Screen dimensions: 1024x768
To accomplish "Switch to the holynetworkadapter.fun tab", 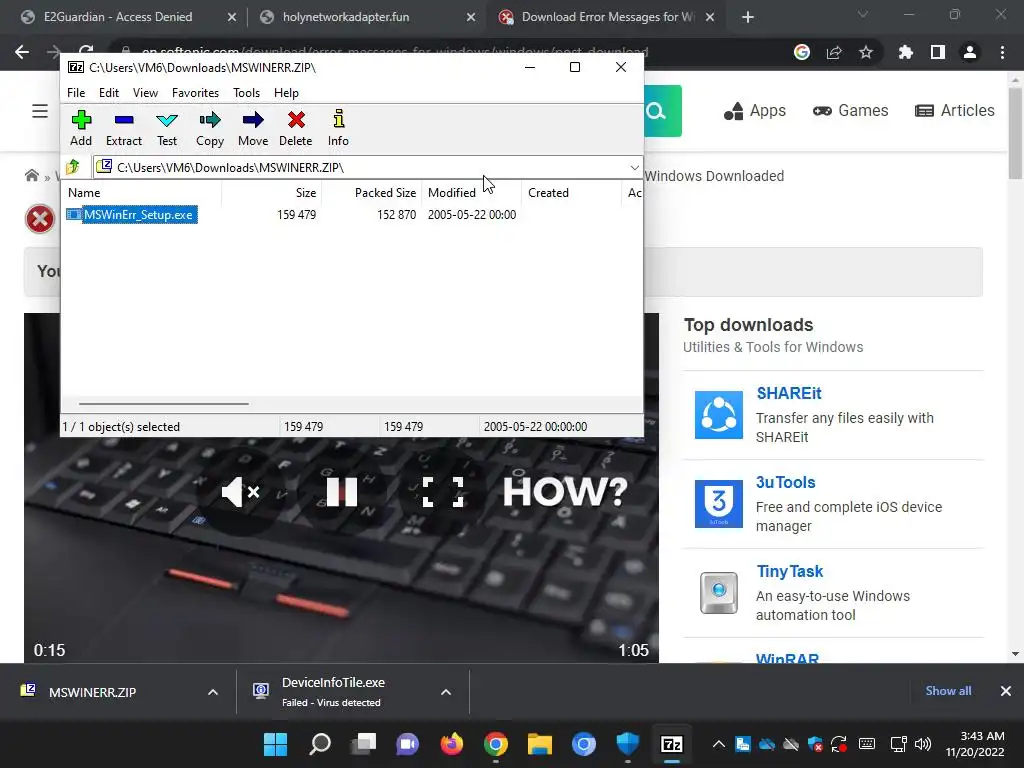I will tap(346, 17).
